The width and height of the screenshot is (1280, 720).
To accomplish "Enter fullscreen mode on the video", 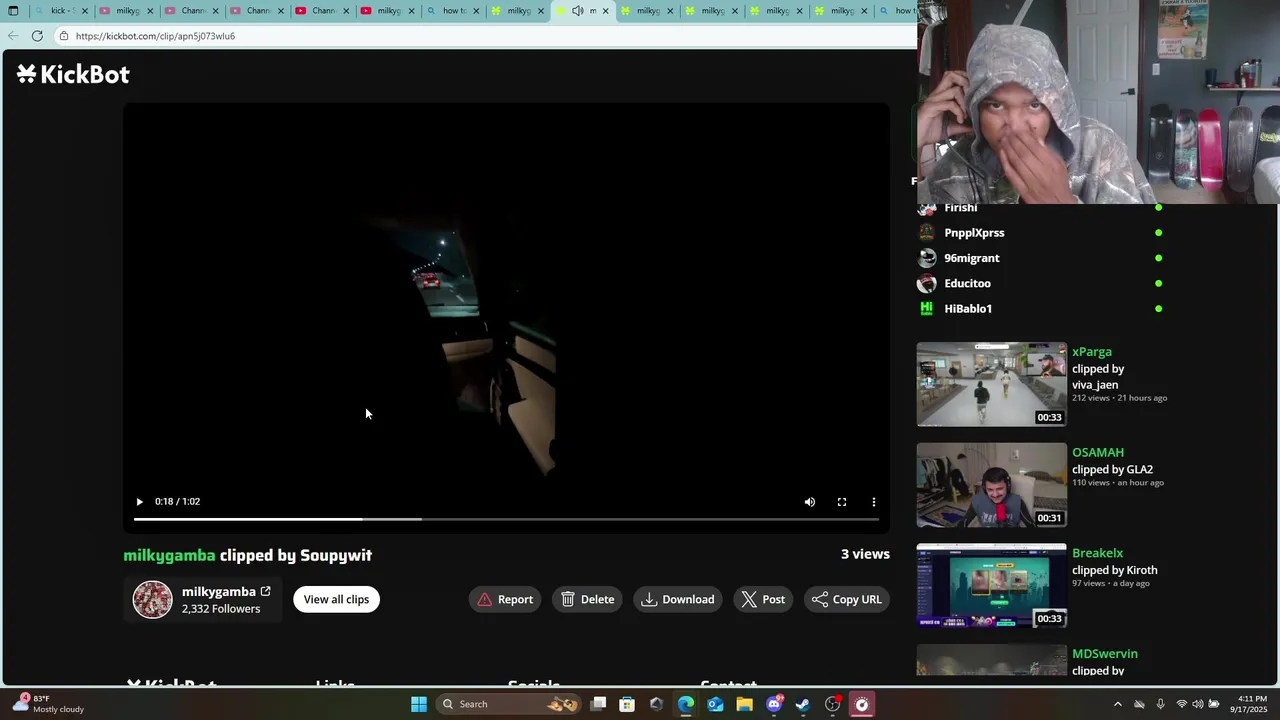I will point(842,502).
